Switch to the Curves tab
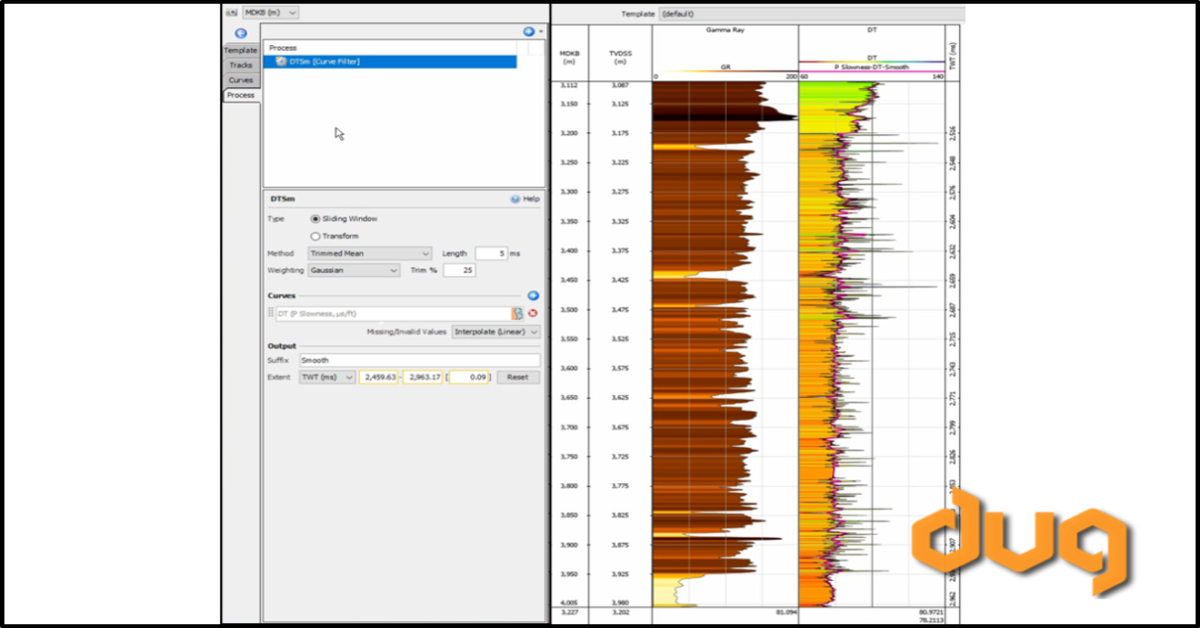This screenshot has width=1200, height=628. coord(240,79)
